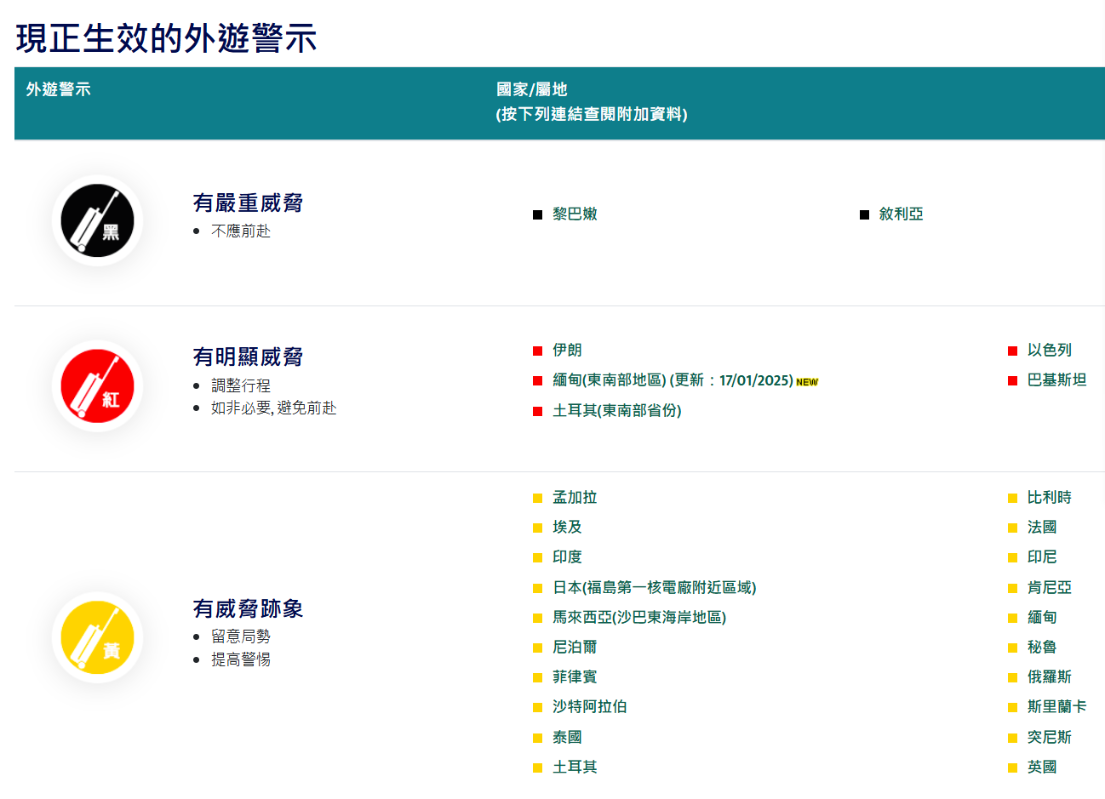Screen dimensions: 1105x799
Task: Click the 外遊警示 column header
Action: click(58, 89)
